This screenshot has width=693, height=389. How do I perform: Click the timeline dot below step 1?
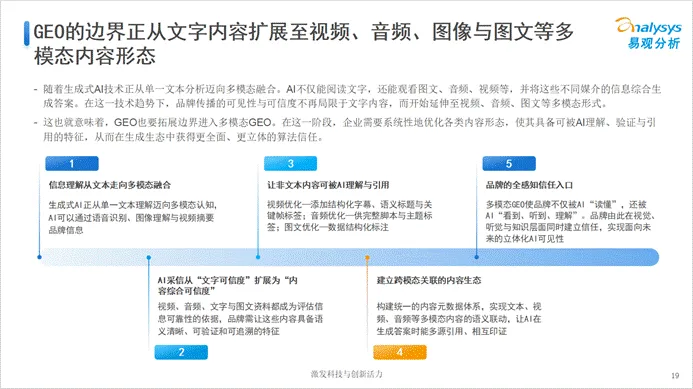click(39, 257)
